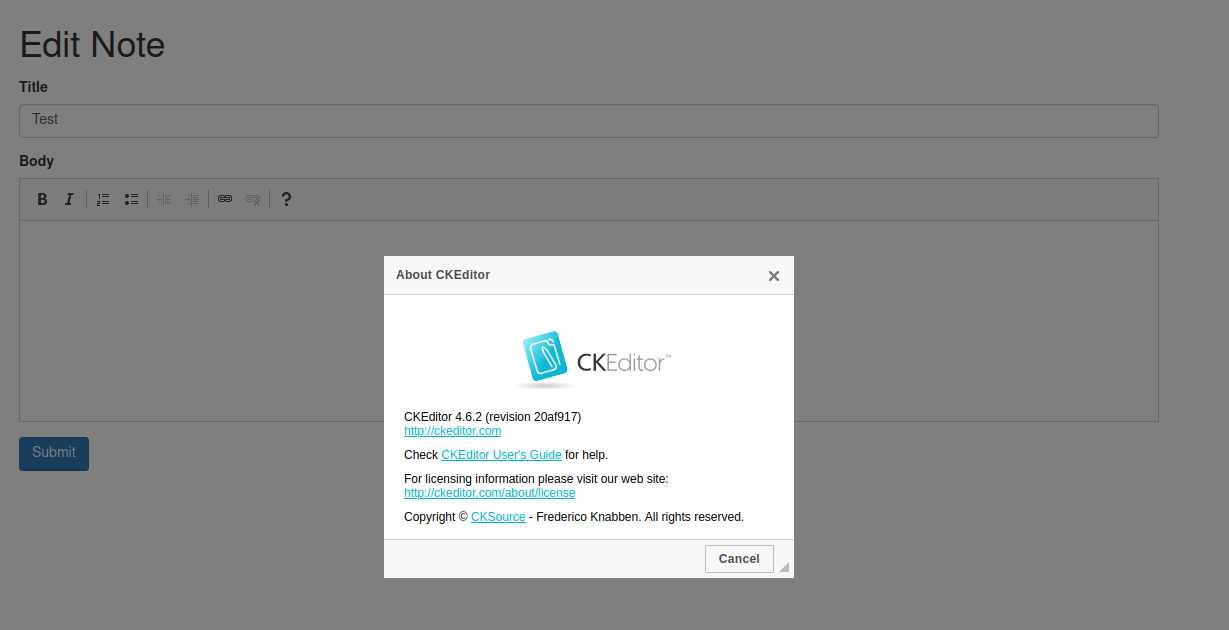
Task: Open About CKEditor via the question mark
Action: point(286,199)
